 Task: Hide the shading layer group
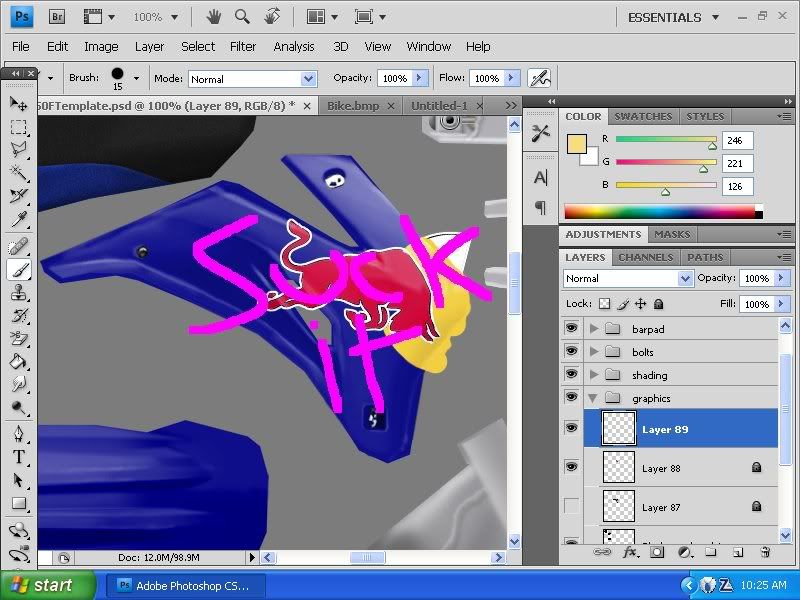[571, 374]
